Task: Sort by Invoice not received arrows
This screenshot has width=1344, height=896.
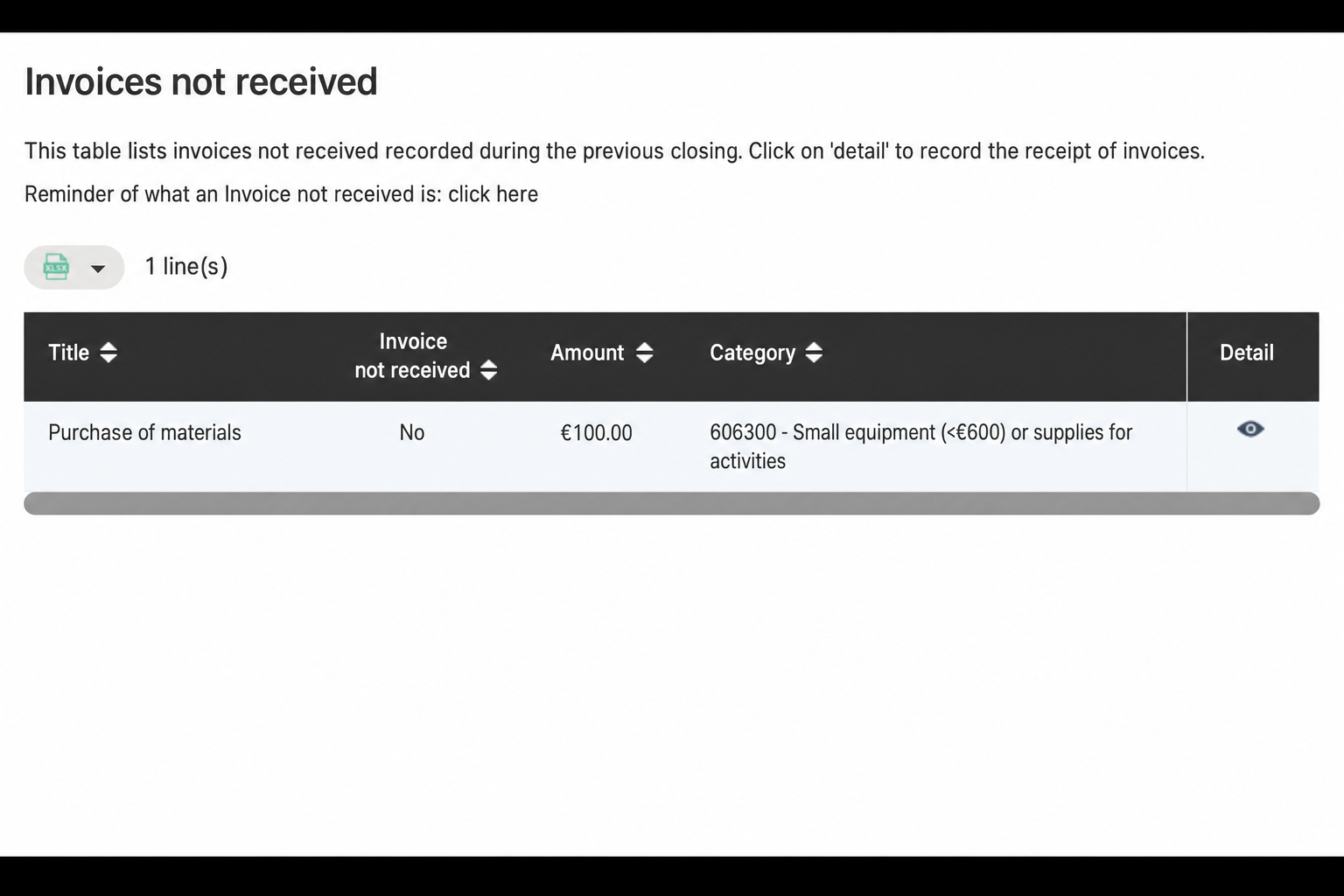Action: 489,370
